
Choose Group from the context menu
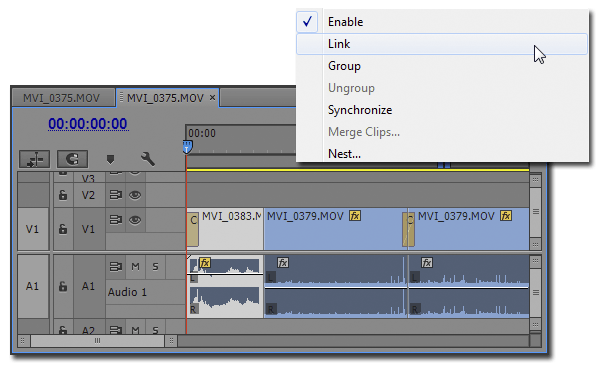442,66
